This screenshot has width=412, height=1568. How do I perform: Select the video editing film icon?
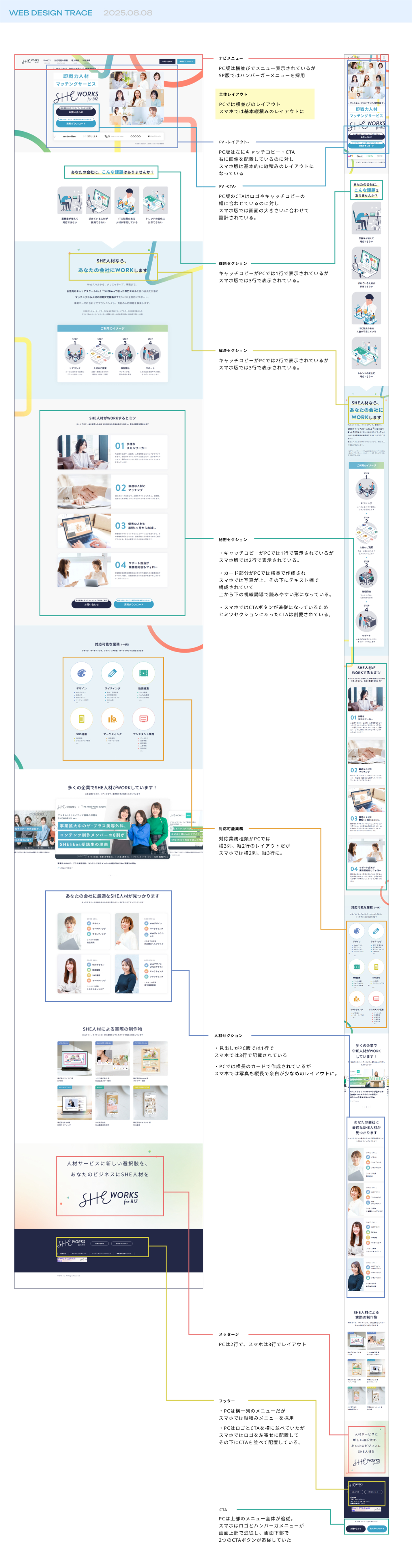point(143,673)
